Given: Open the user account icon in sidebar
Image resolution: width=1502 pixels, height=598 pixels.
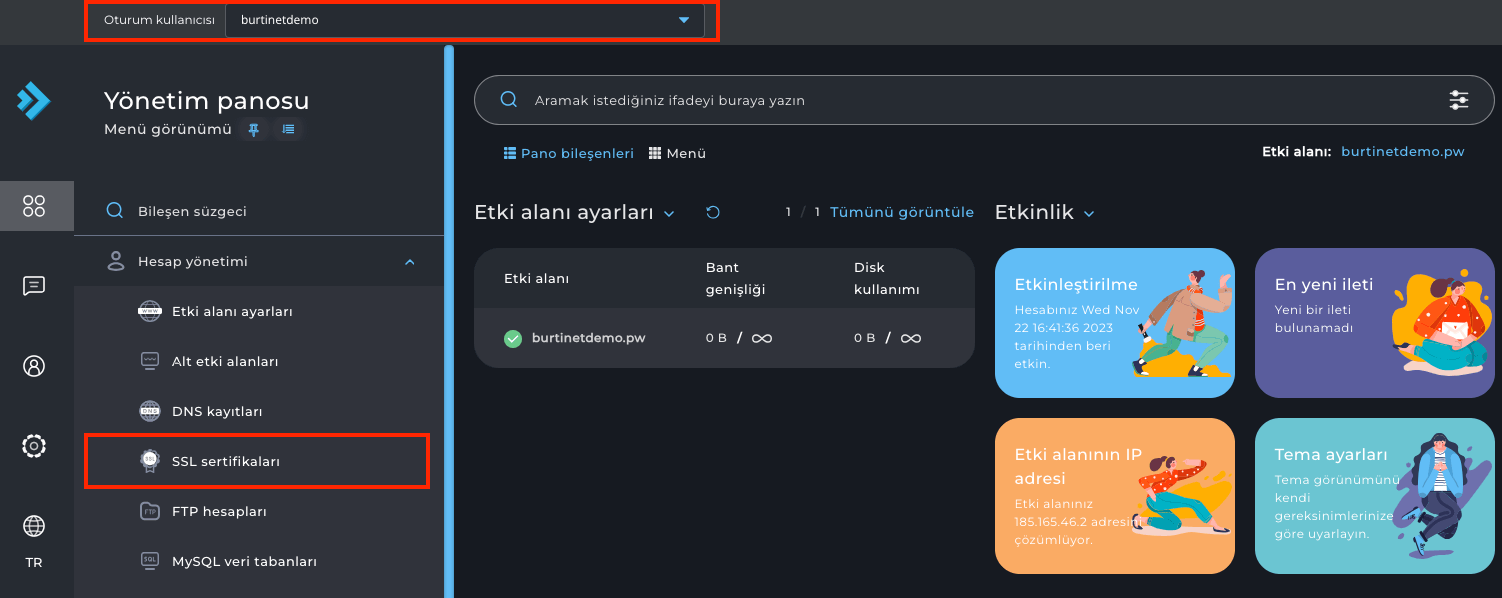Looking at the screenshot, I should [34, 366].
